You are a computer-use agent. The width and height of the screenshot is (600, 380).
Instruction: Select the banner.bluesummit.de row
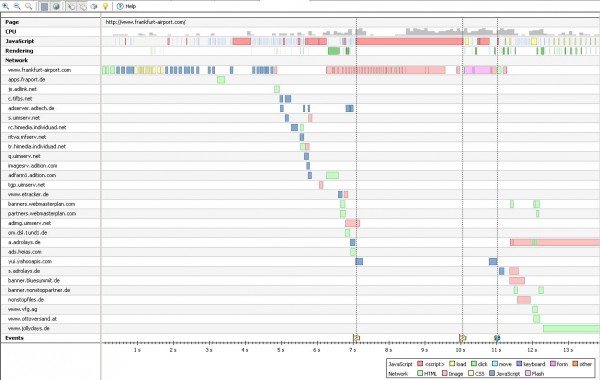tap(34, 281)
